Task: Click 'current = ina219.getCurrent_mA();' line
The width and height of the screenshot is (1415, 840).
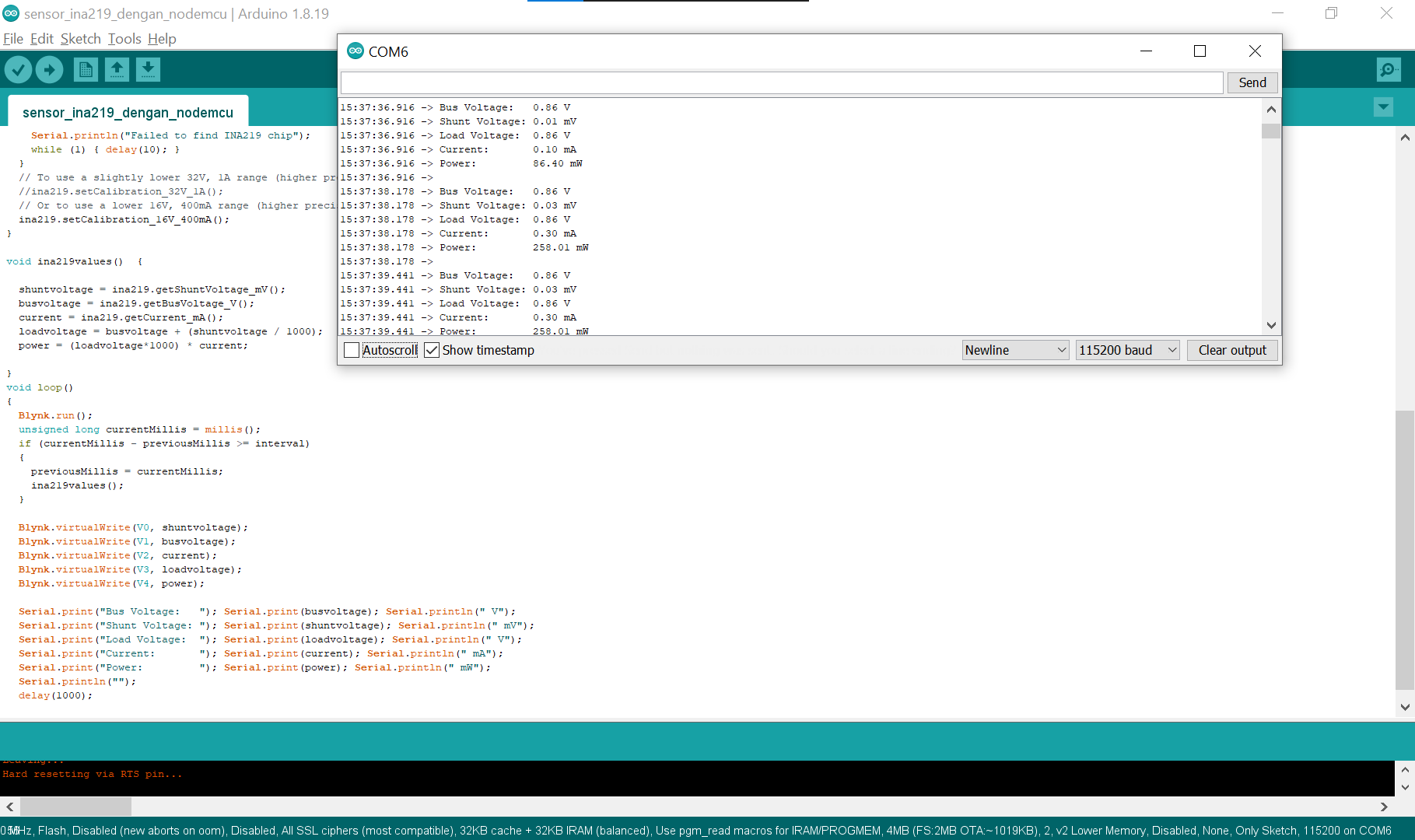Action: [x=121, y=317]
